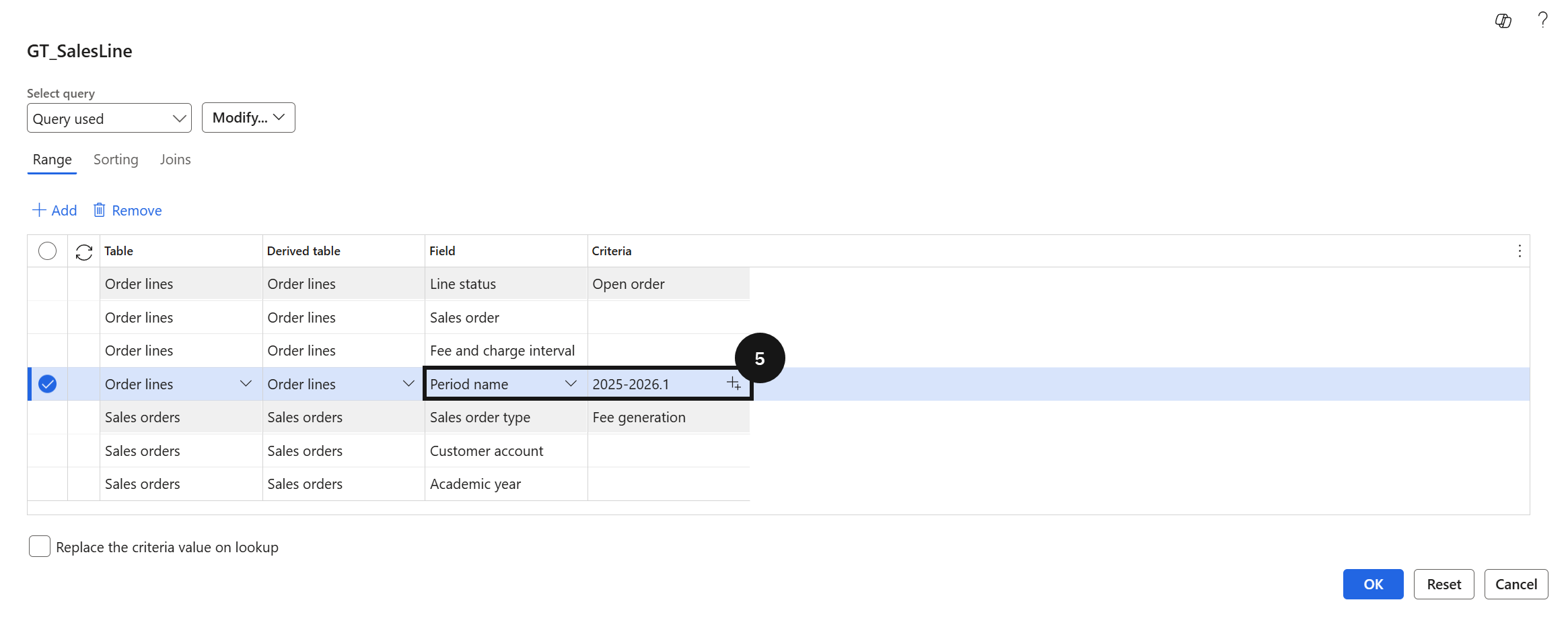Click Order lines table cell in Line status row
The image size is (1568, 629).
pos(181,284)
